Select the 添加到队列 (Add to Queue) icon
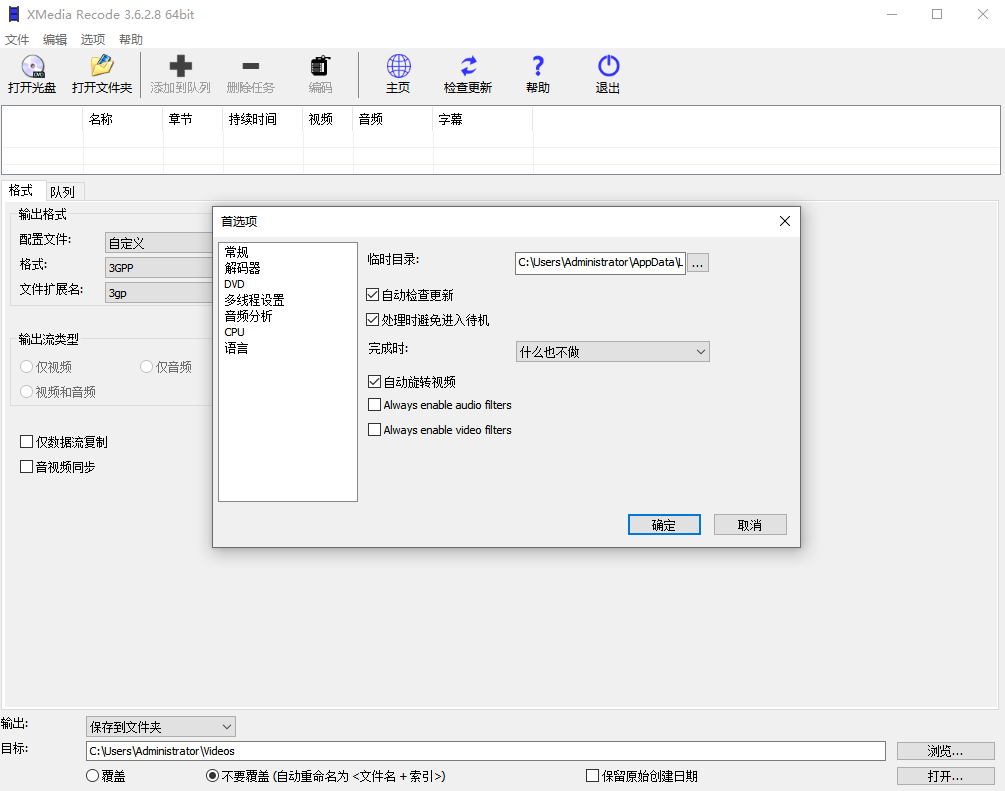The height and width of the screenshot is (791, 1005). click(180, 75)
